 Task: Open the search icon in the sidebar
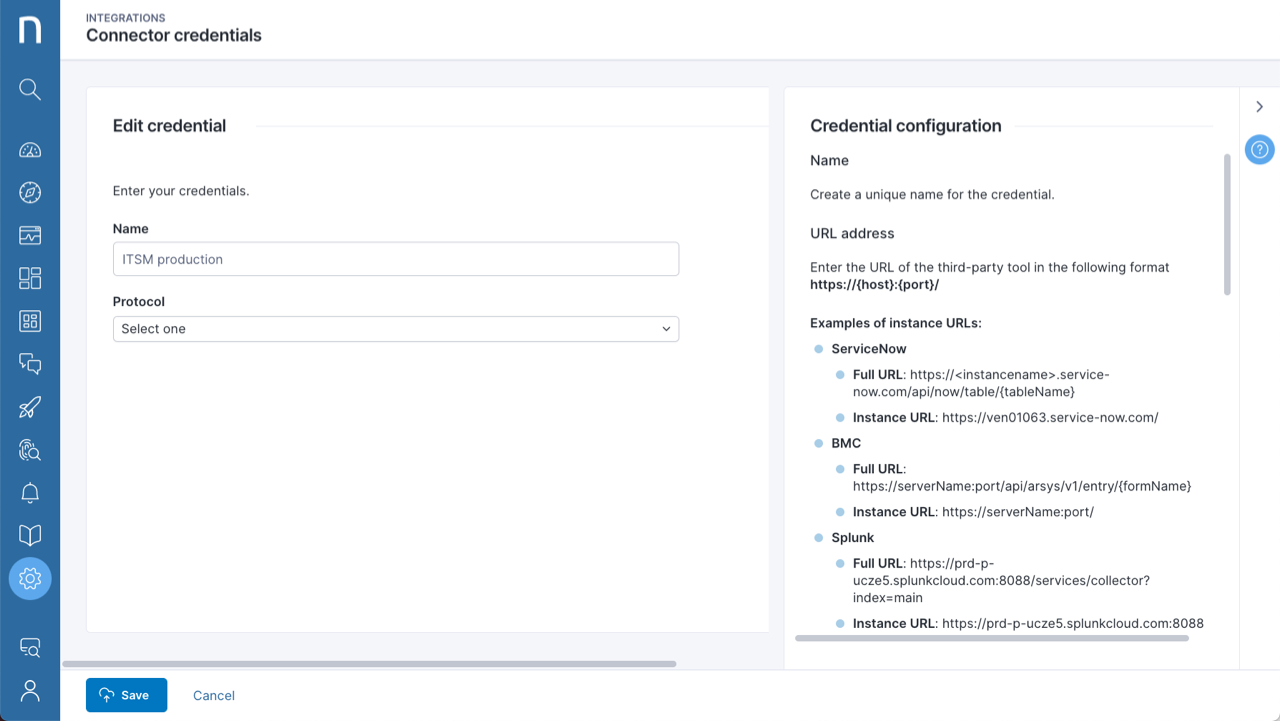(x=30, y=90)
